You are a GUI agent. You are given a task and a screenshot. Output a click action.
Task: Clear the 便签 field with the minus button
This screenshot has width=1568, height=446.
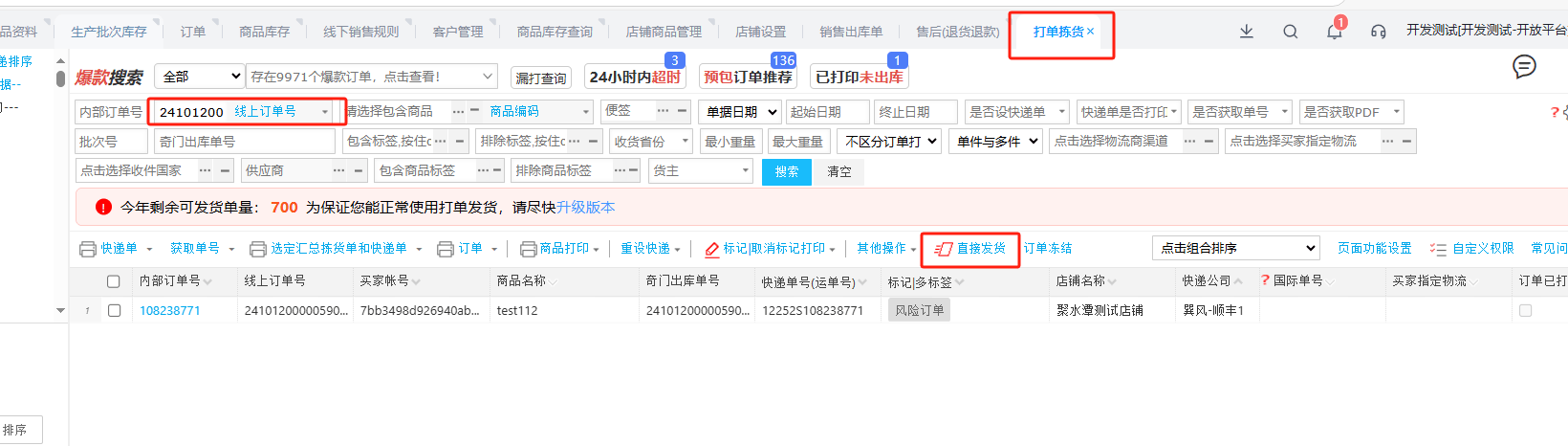(x=682, y=111)
